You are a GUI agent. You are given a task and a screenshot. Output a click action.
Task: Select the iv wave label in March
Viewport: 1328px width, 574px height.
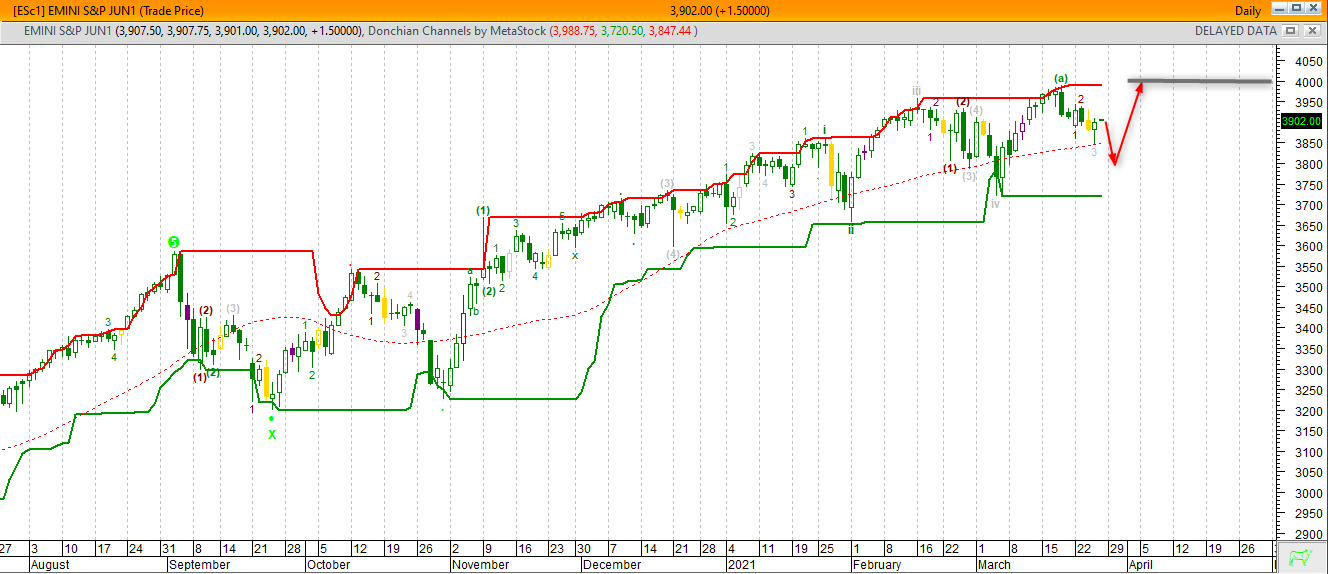[x=996, y=203]
